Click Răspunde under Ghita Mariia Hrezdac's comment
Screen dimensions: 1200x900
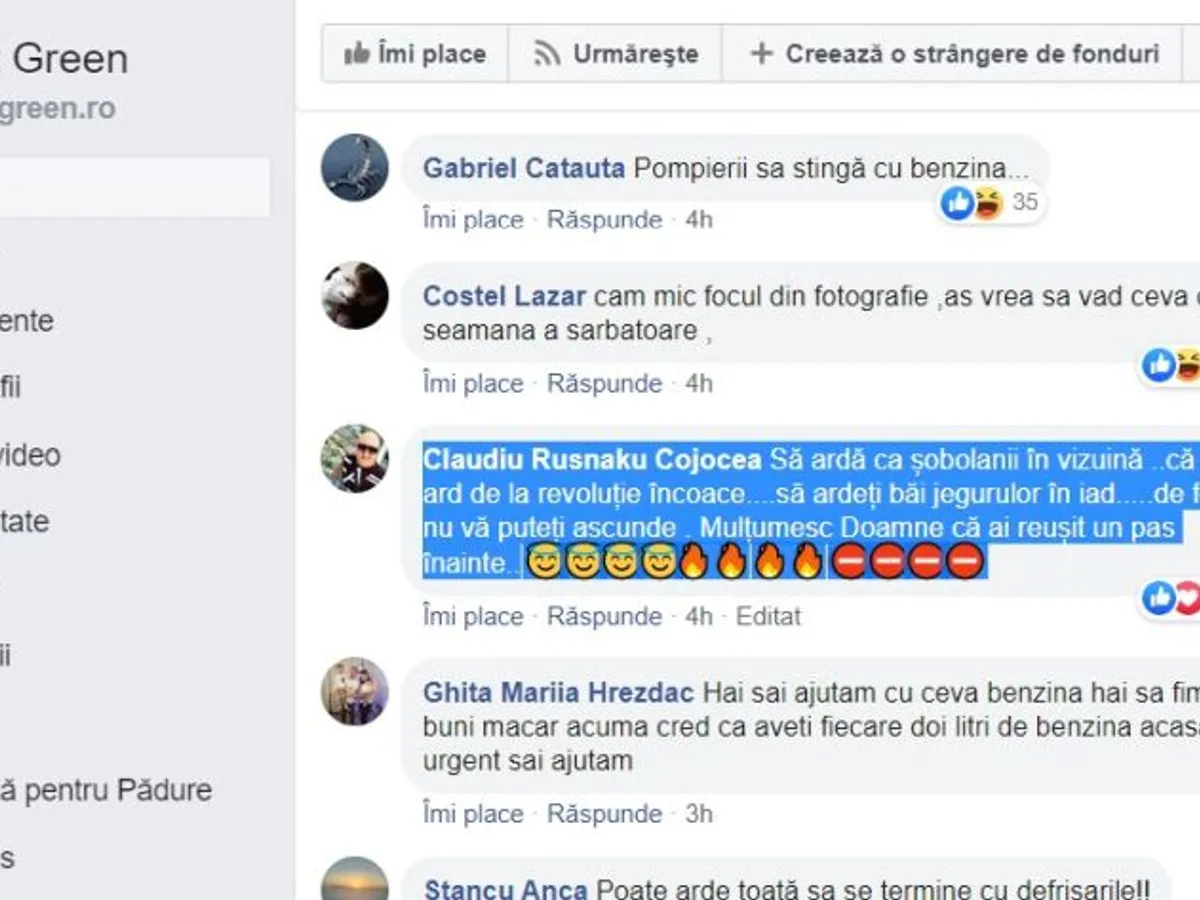[x=604, y=814]
